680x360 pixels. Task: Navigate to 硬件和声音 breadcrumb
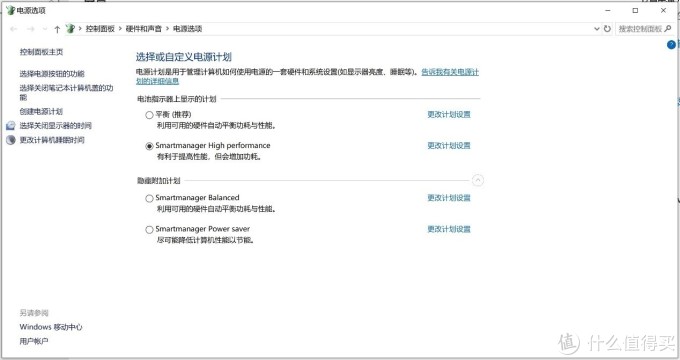tap(144, 29)
